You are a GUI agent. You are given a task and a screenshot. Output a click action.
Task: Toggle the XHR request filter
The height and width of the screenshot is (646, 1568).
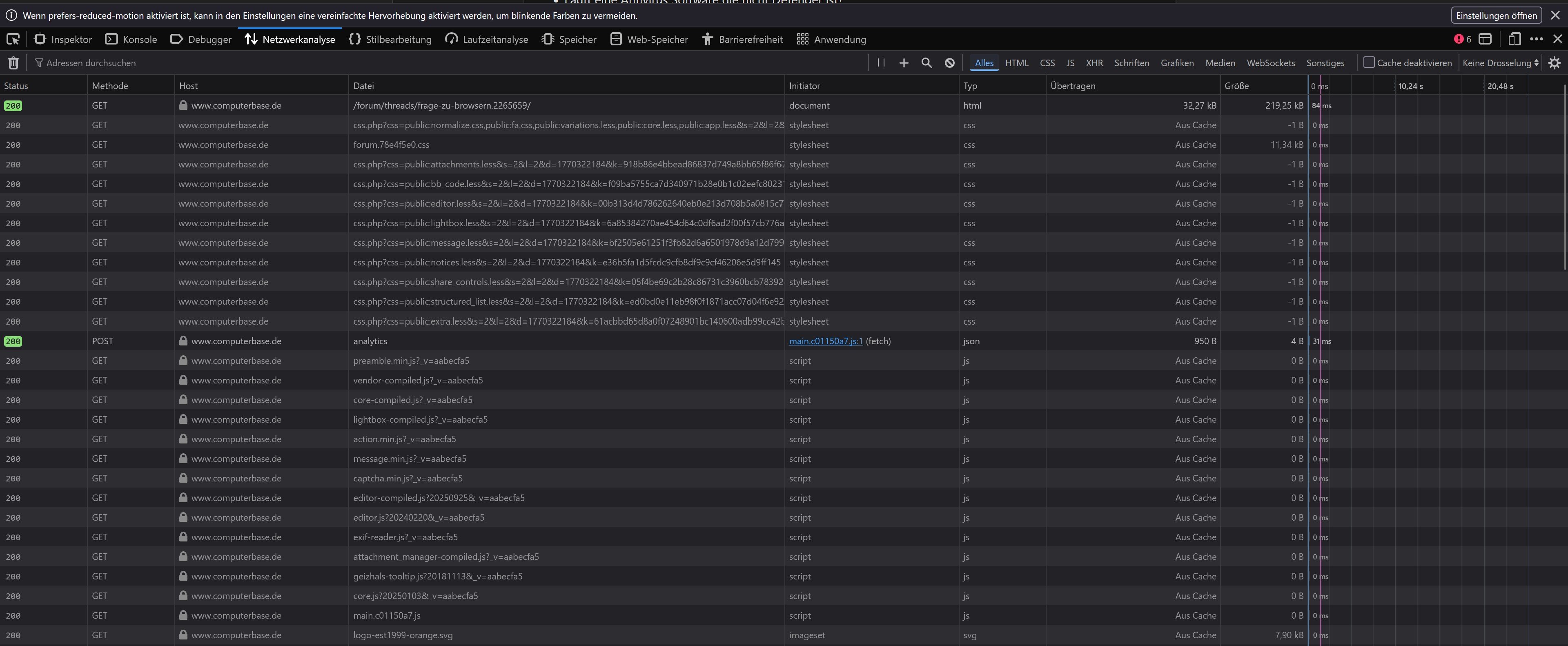tap(1094, 63)
